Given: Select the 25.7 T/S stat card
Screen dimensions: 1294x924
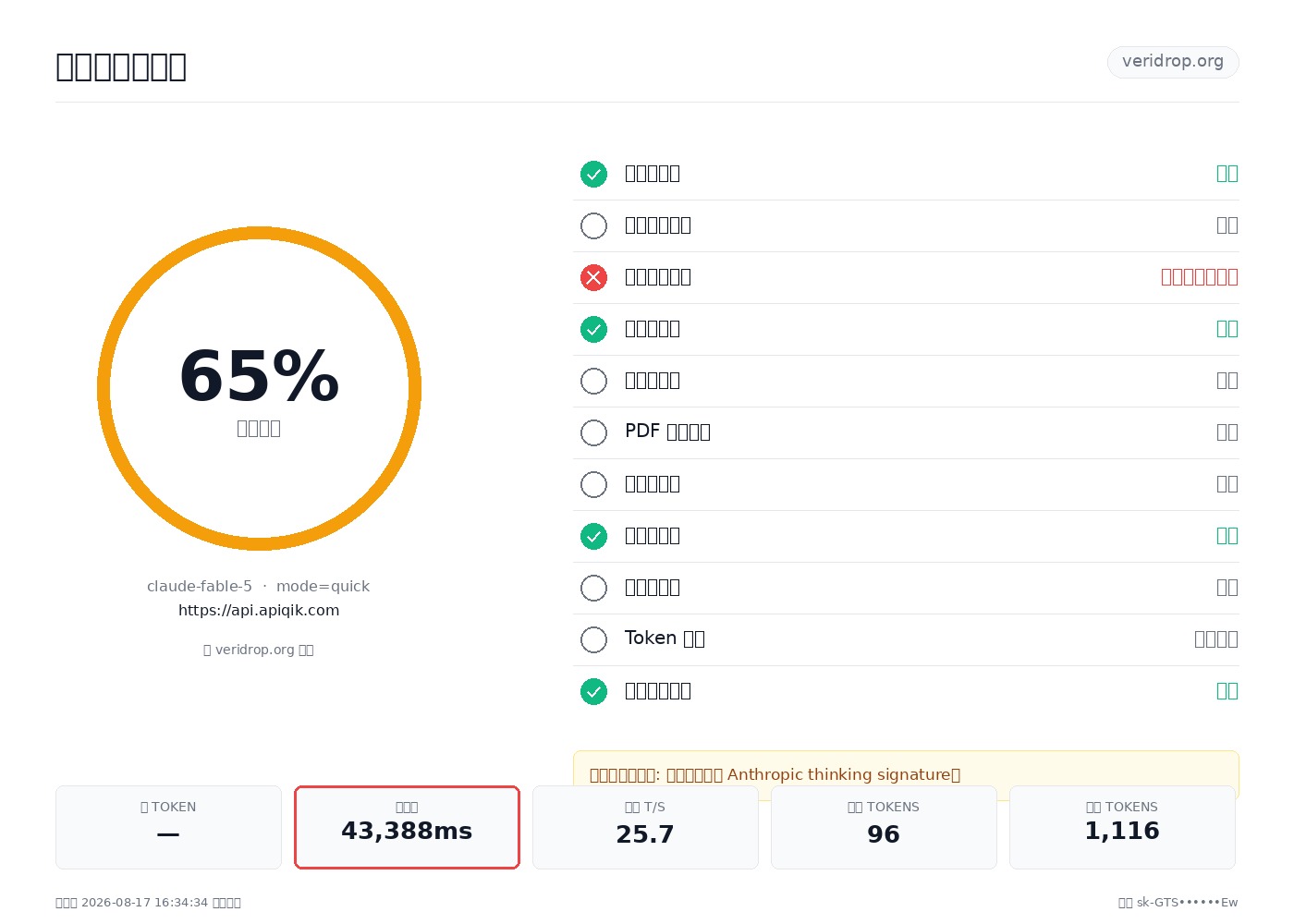Looking at the screenshot, I should pos(645,827).
